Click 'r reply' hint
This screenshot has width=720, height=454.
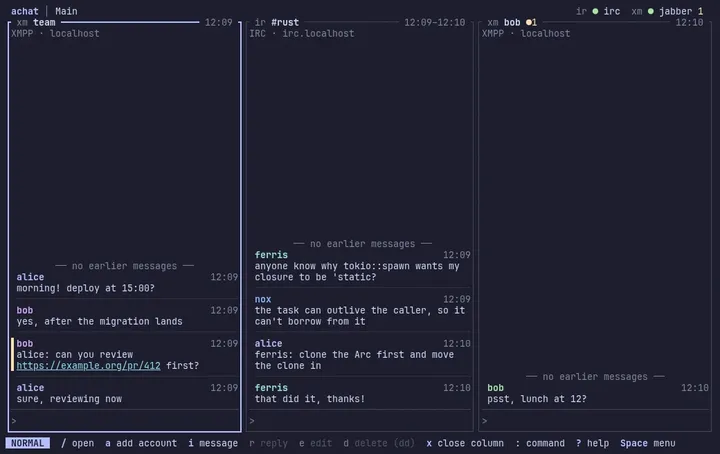[x=268, y=443]
